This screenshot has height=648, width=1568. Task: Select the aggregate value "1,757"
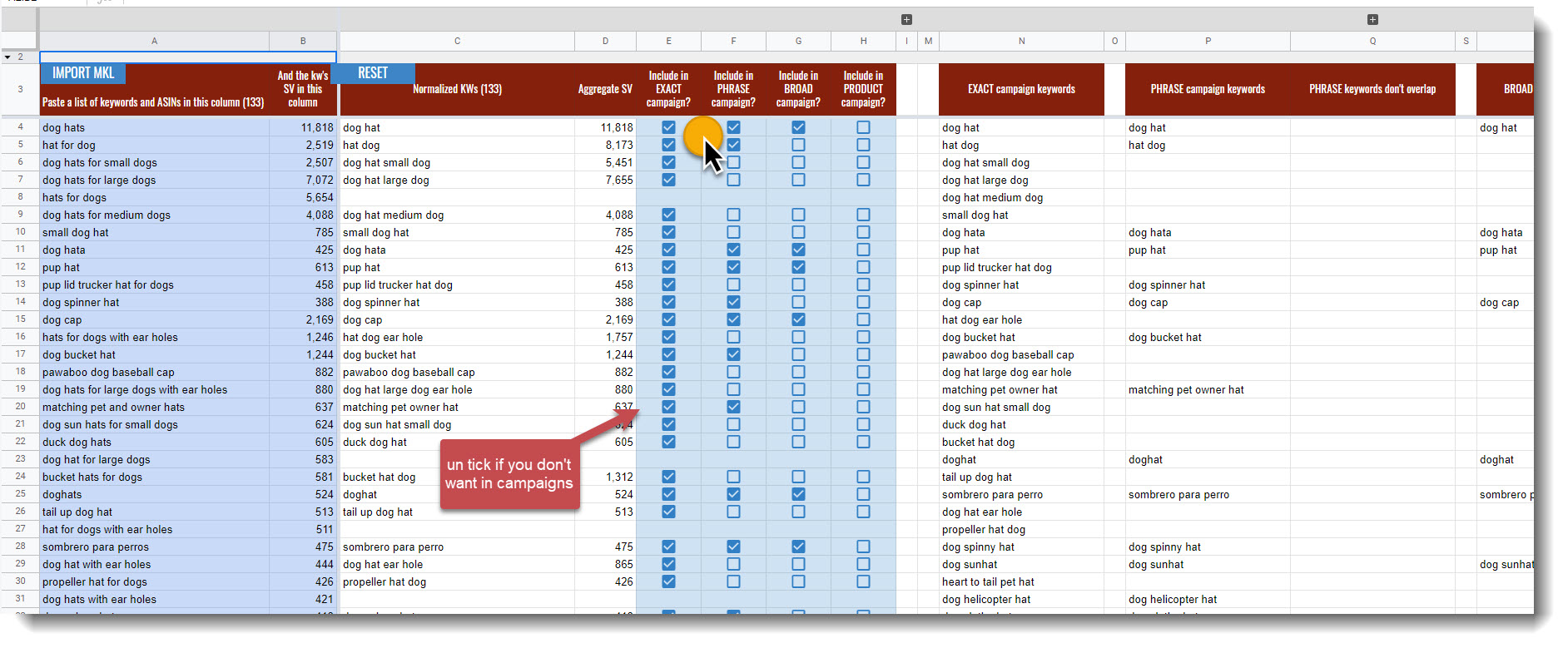coord(605,337)
